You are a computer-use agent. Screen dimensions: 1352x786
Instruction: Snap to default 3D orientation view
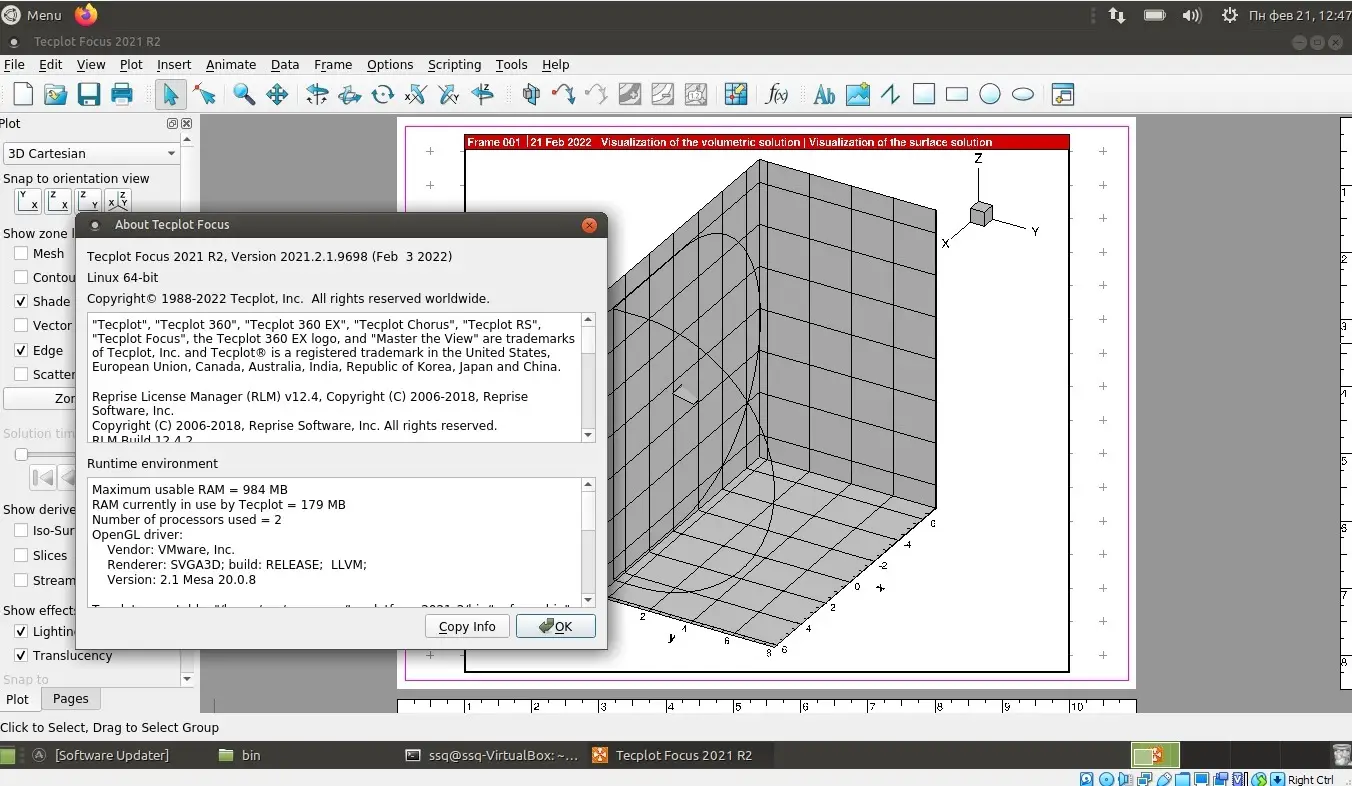[x=118, y=200]
